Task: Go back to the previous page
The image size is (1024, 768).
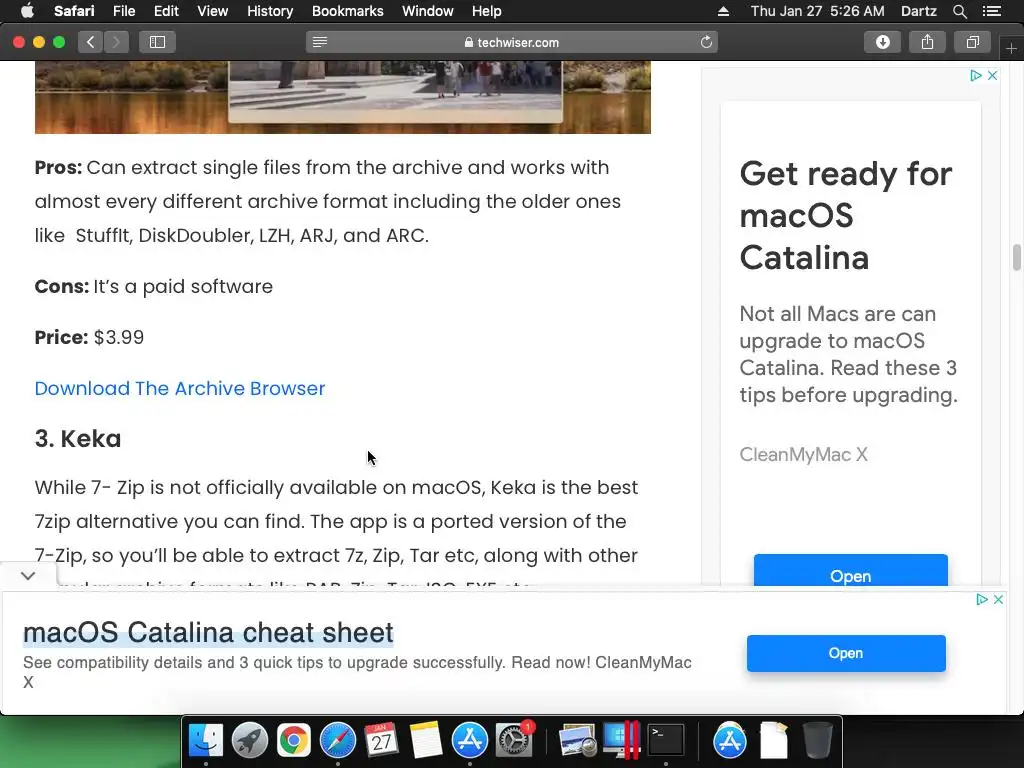Action: tap(91, 42)
